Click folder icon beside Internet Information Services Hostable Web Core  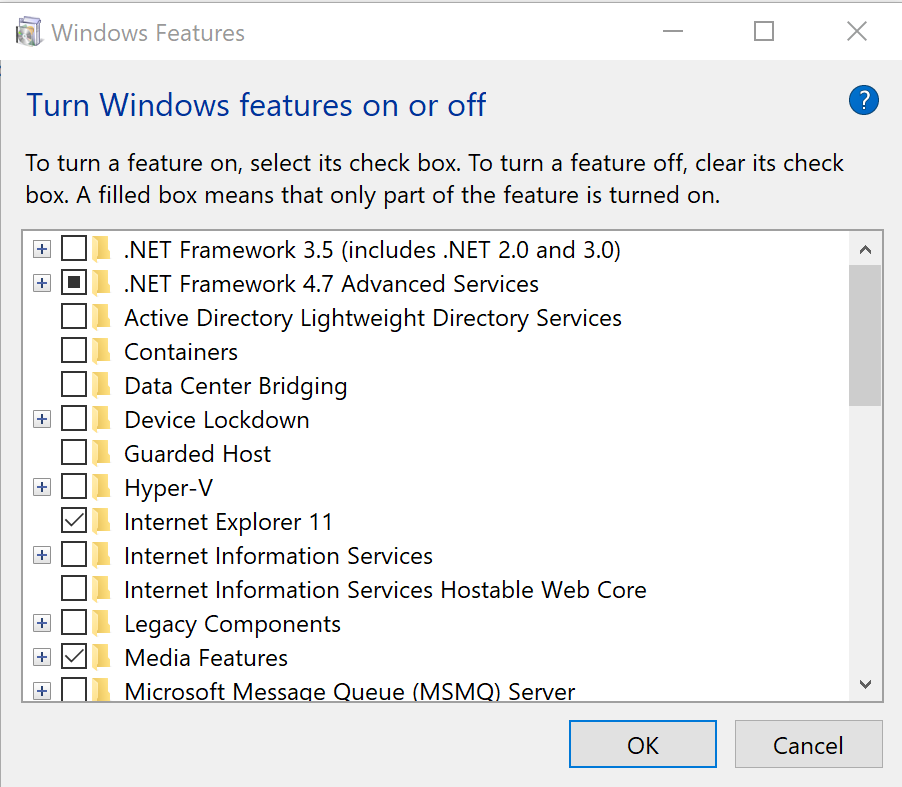[102, 589]
